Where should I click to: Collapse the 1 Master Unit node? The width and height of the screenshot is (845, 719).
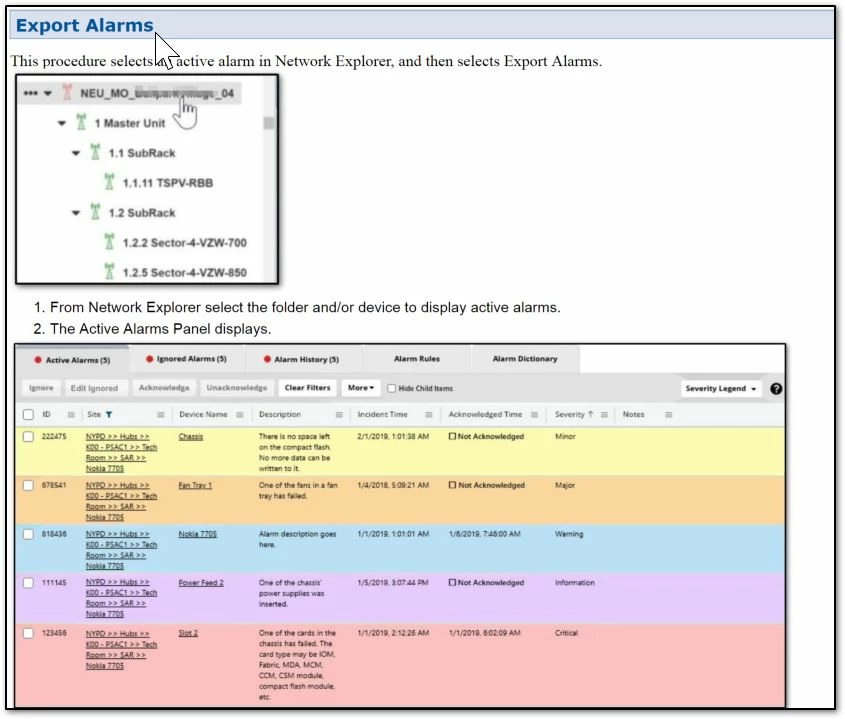coord(62,123)
